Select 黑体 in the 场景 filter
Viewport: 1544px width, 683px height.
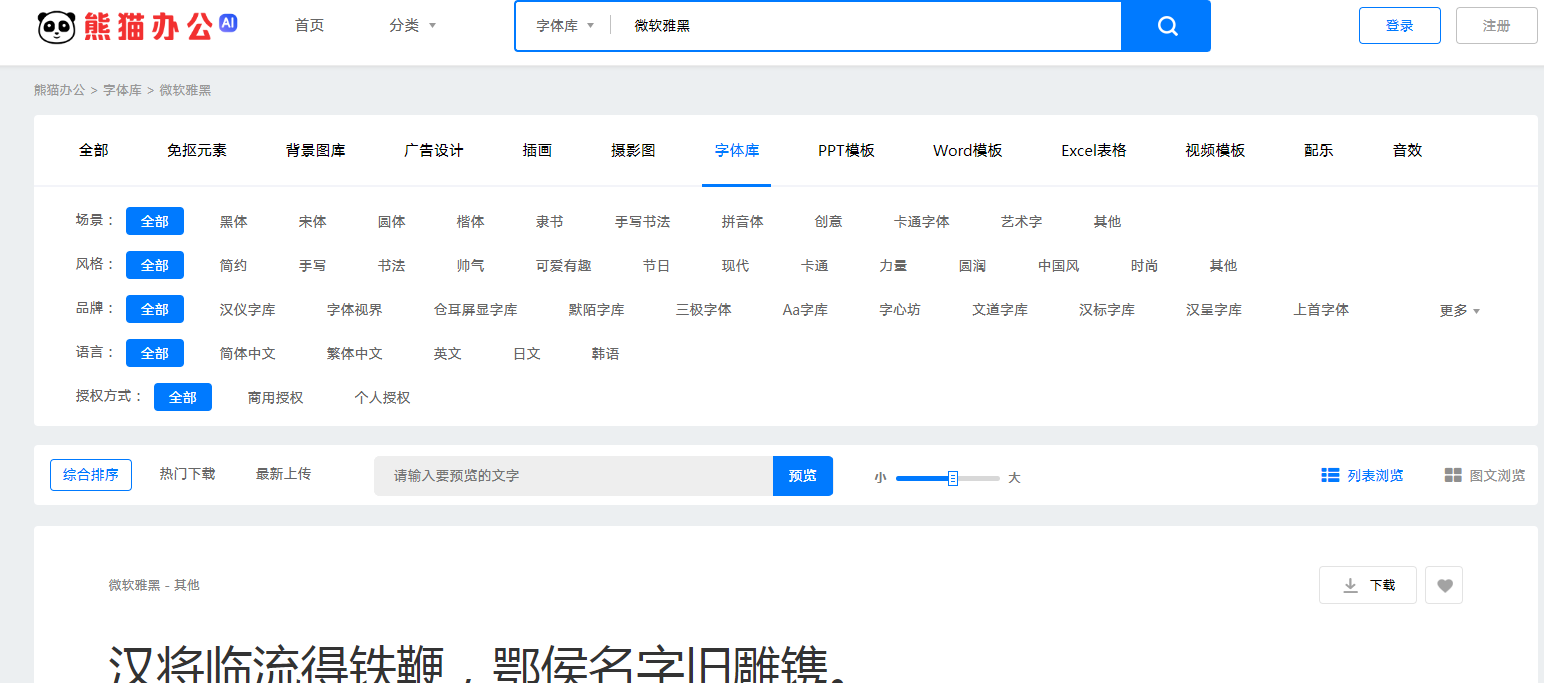[x=233, y=222]
